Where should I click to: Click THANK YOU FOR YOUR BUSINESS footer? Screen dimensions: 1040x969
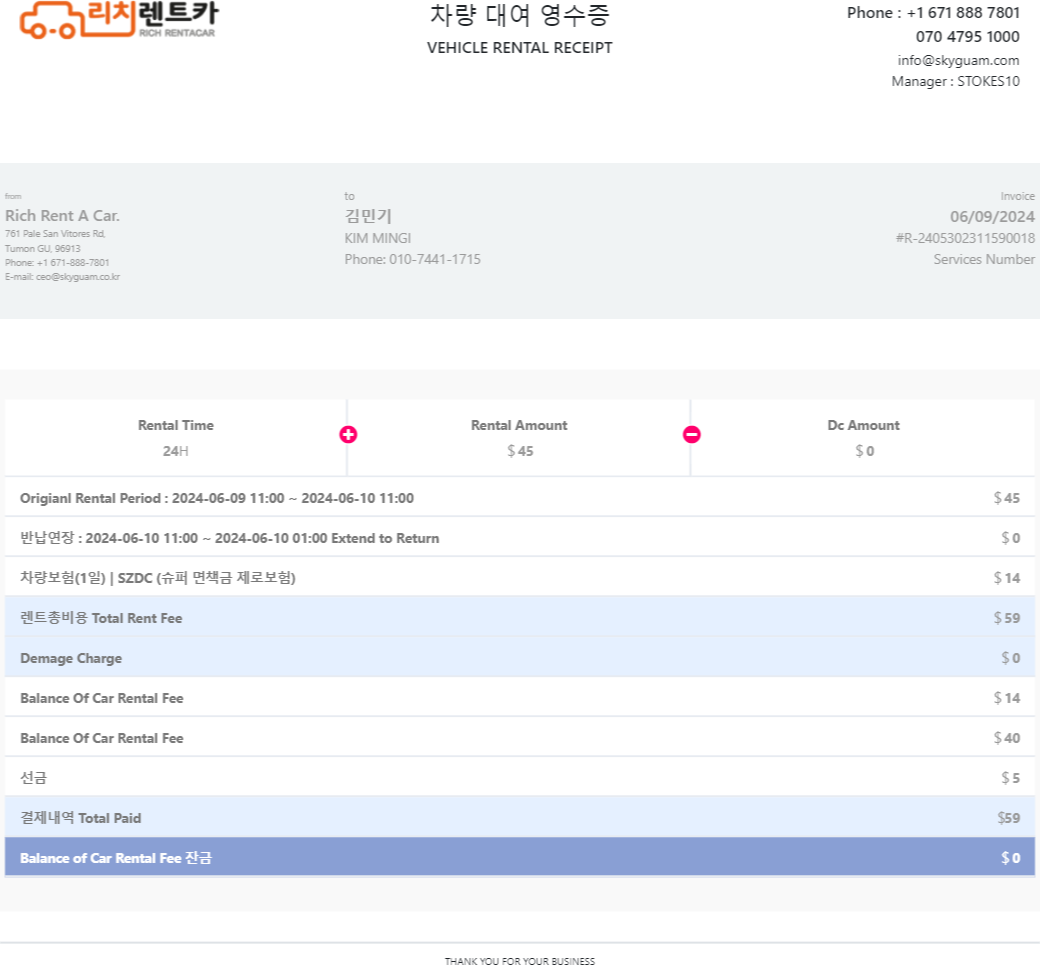click(x=519, y=961)
